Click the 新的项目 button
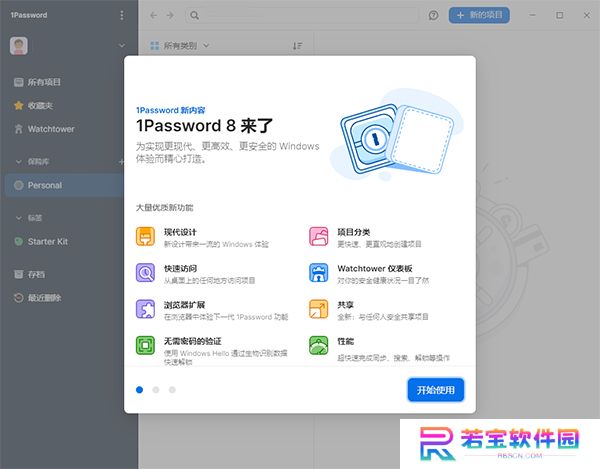 click(x=479, y=15)
